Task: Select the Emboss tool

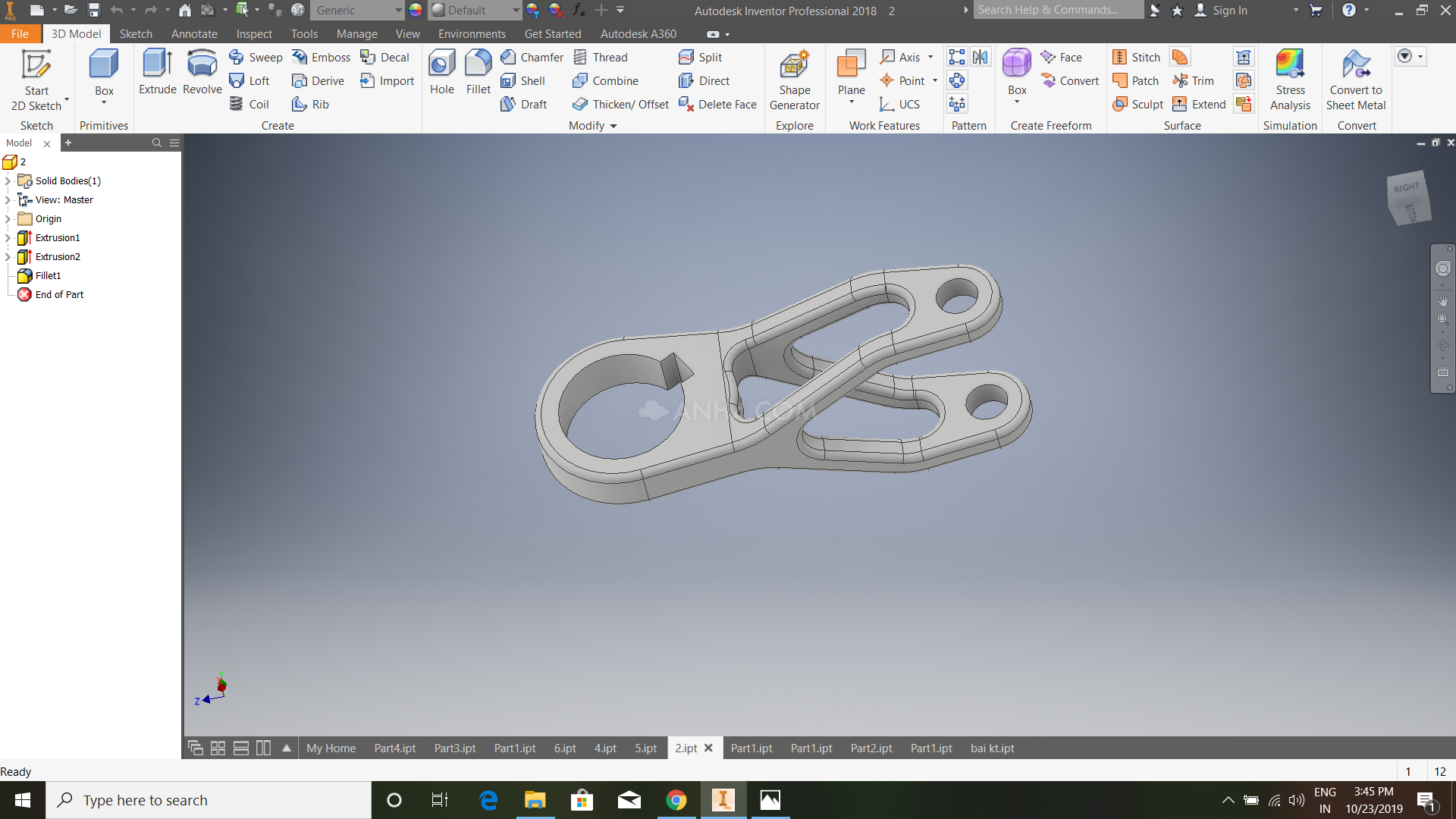Action: click(322, 58)
